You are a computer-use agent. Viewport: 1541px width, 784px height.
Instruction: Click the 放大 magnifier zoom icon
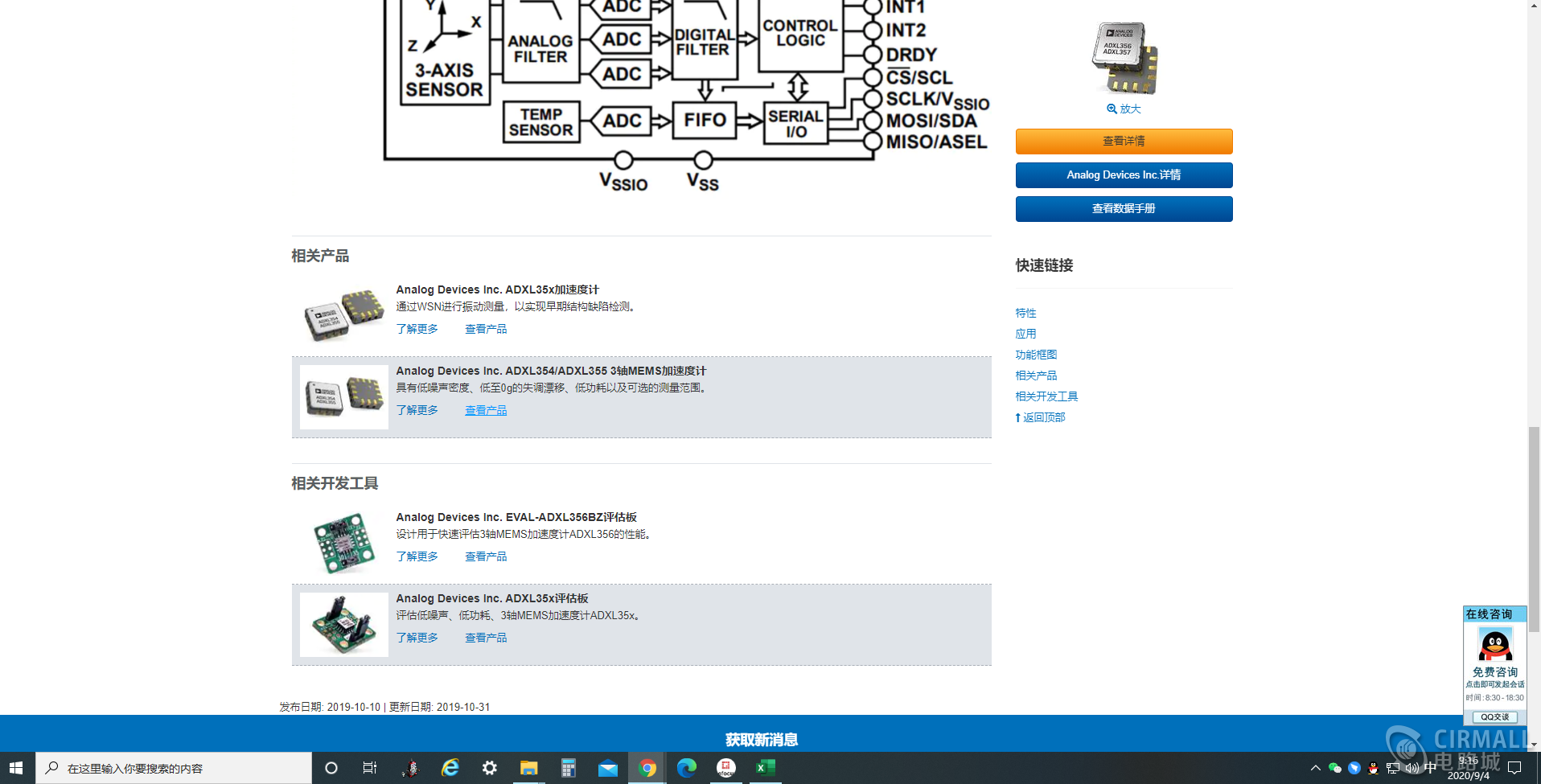click(1112, 109)
